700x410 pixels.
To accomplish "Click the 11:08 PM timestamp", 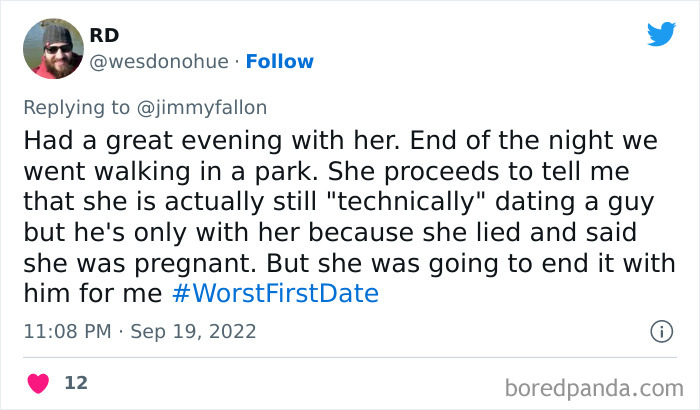I will tap(64, 331).
